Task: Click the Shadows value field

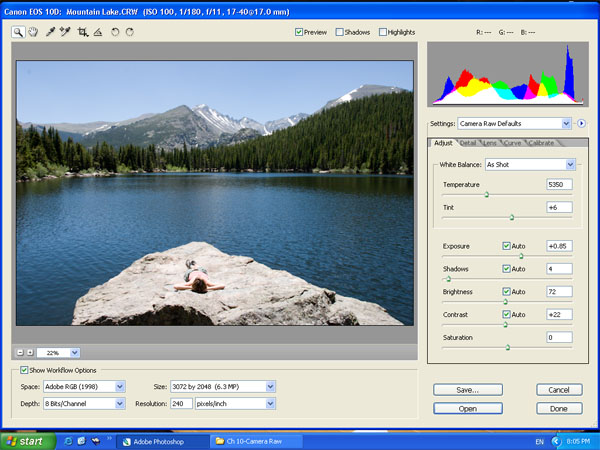Action: 559,269
